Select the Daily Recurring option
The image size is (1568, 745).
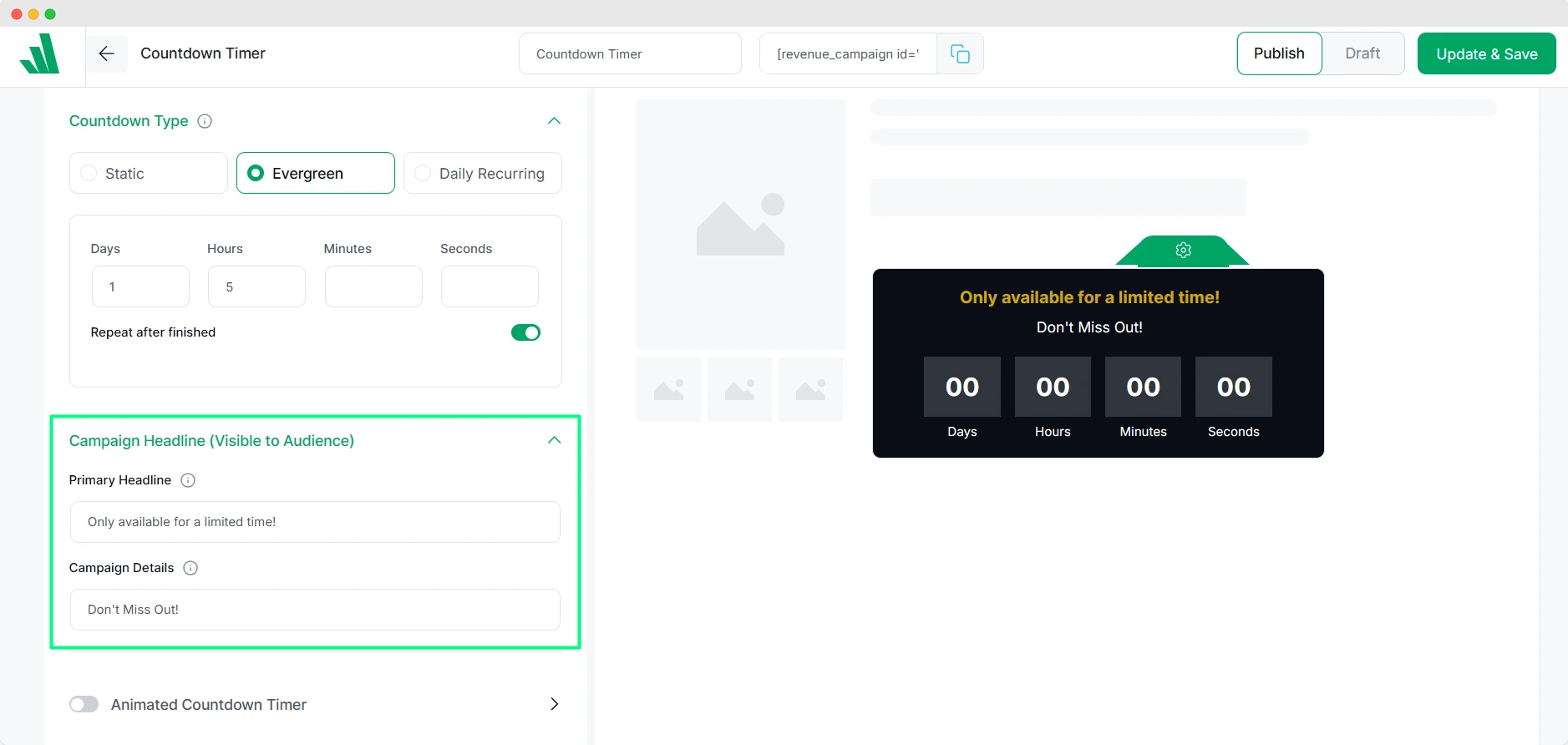click(483, 174)
